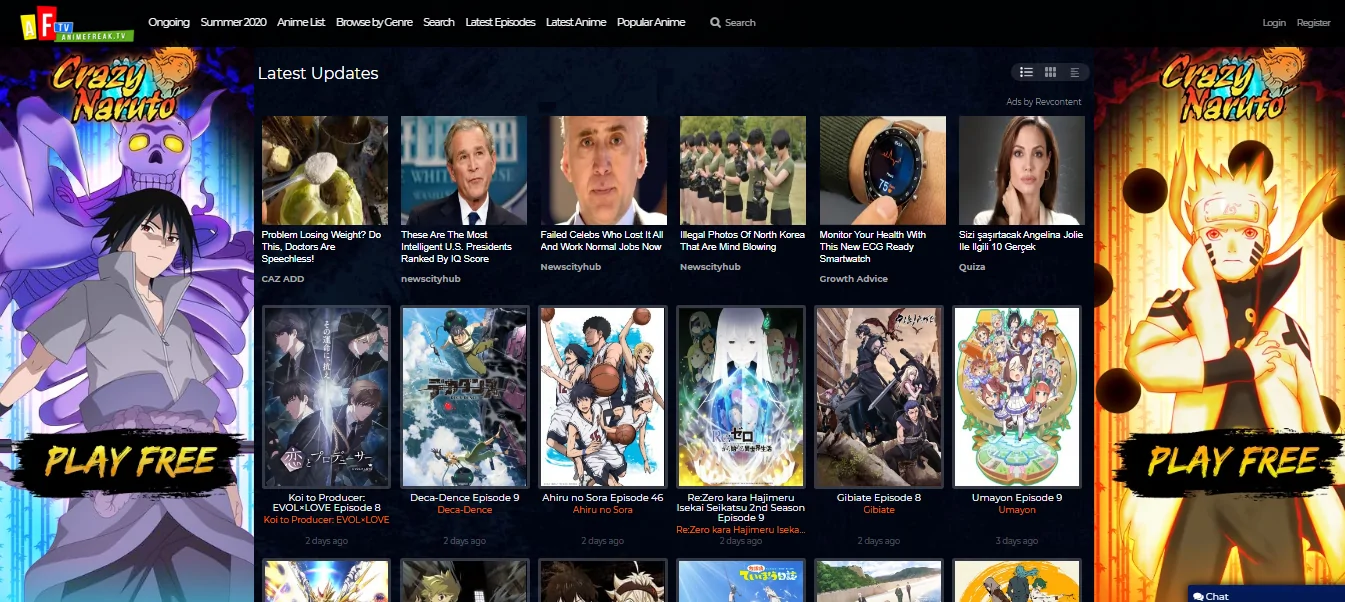Open Latest Anime in the navigation
The width and height of the screenshot is (1345, 602).
(576, 22)
